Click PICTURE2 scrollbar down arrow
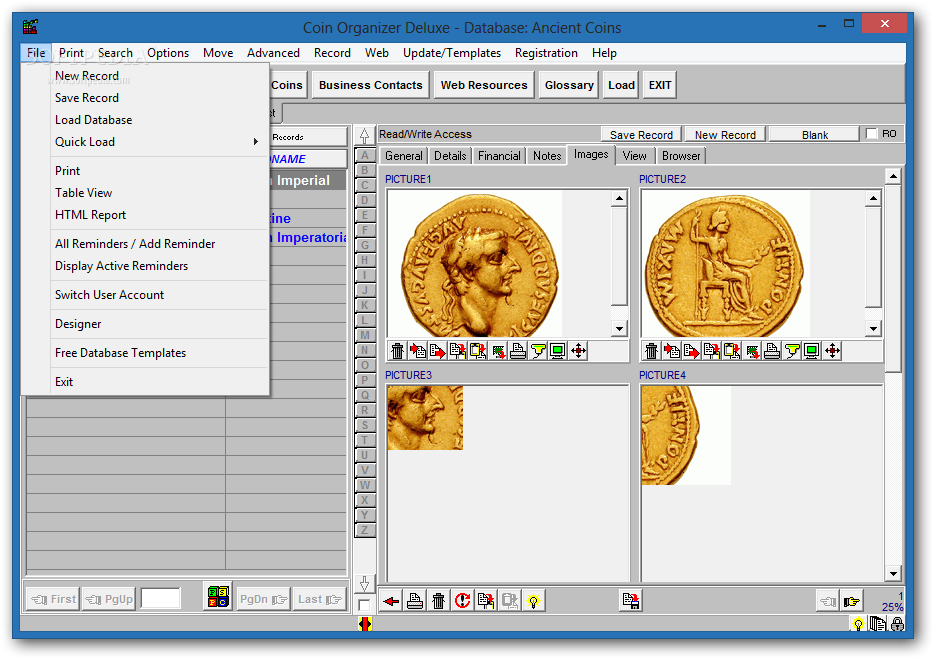 873,328
